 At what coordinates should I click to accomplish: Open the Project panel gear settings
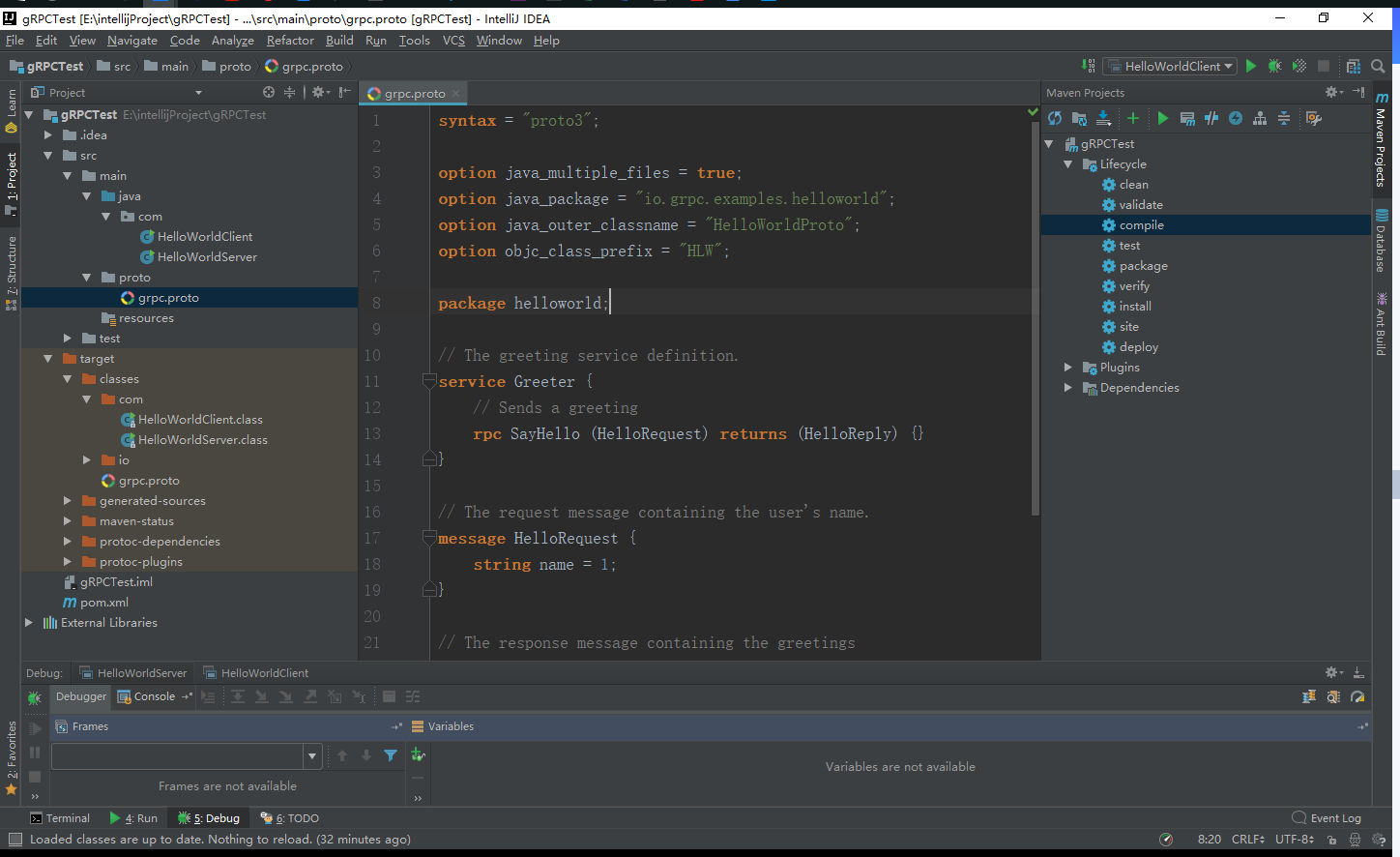coord(320,92)
